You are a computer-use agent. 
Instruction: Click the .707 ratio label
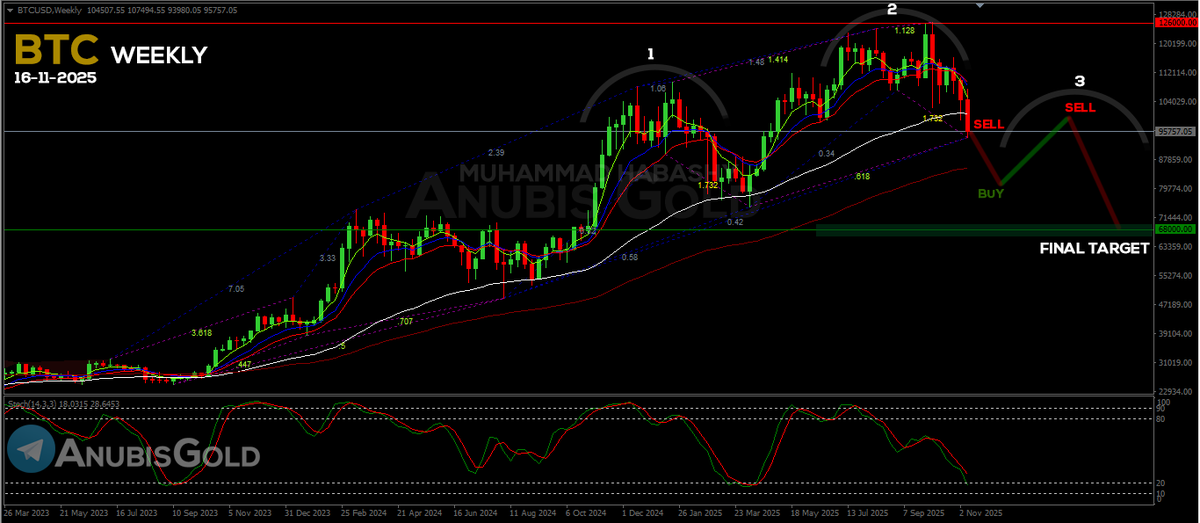[405, 321]
